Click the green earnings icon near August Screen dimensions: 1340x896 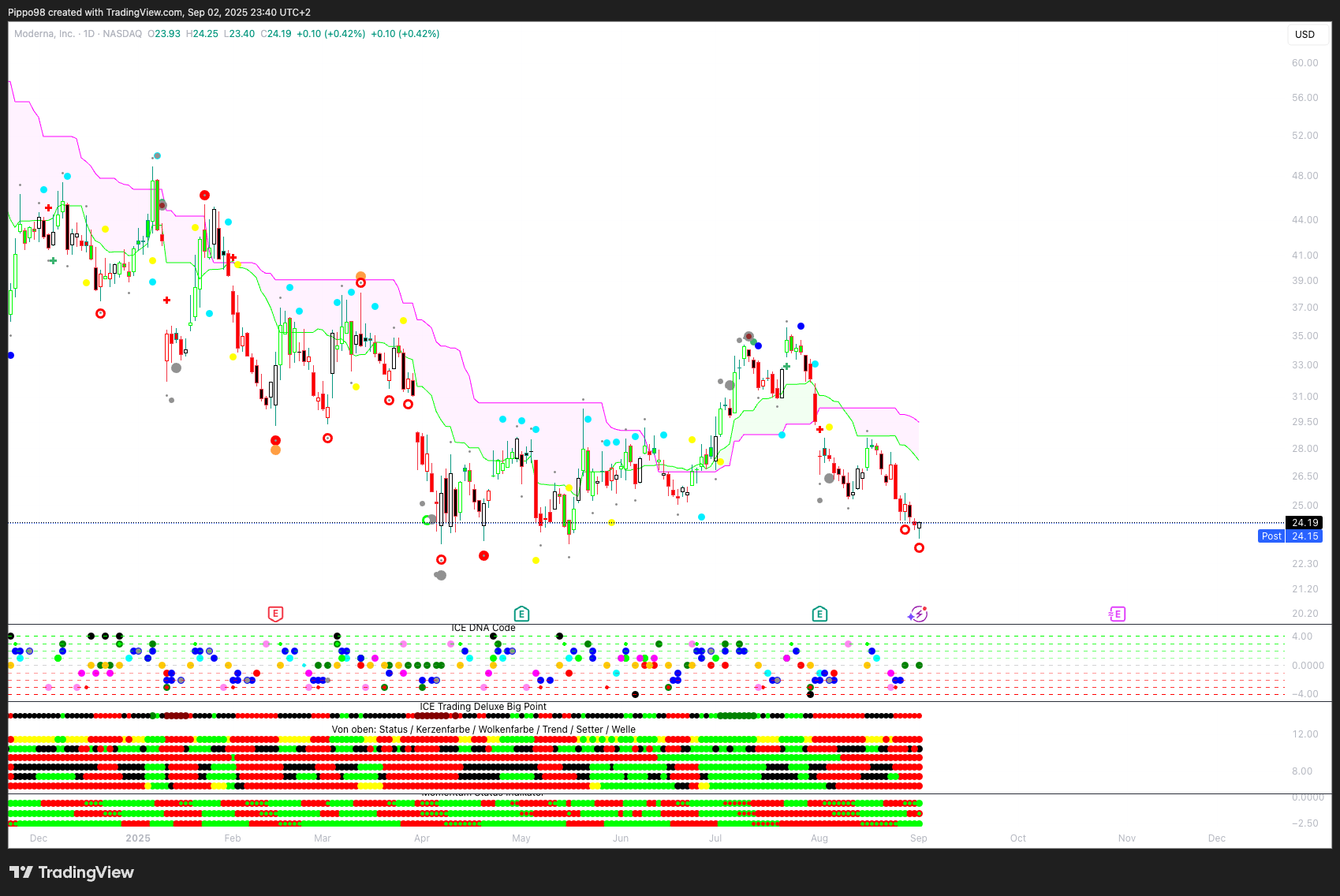point(819,614)
